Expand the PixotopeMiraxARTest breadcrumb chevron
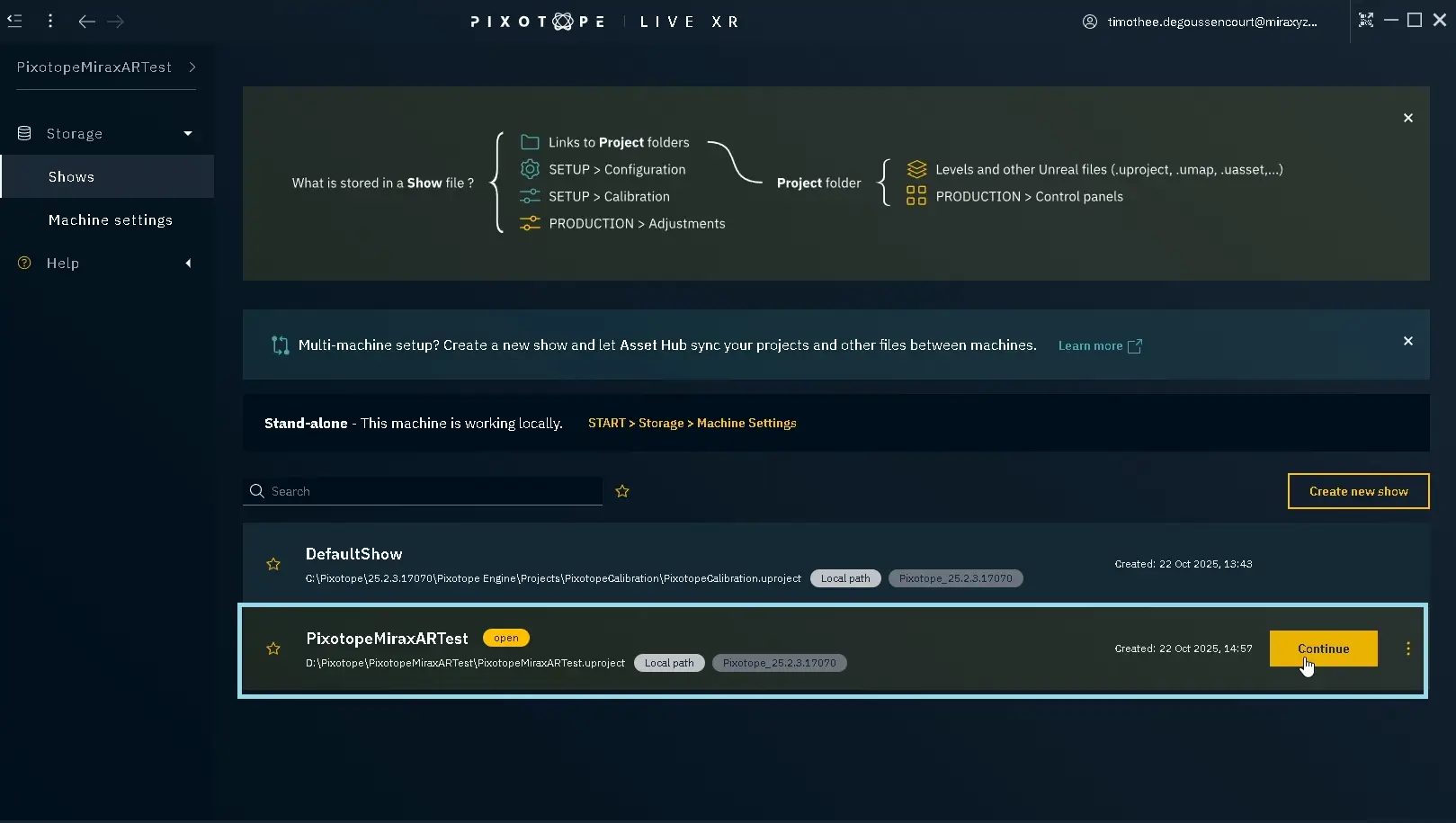The height and width of the screenshot is (823, 1456). click(x=192, y=67)
